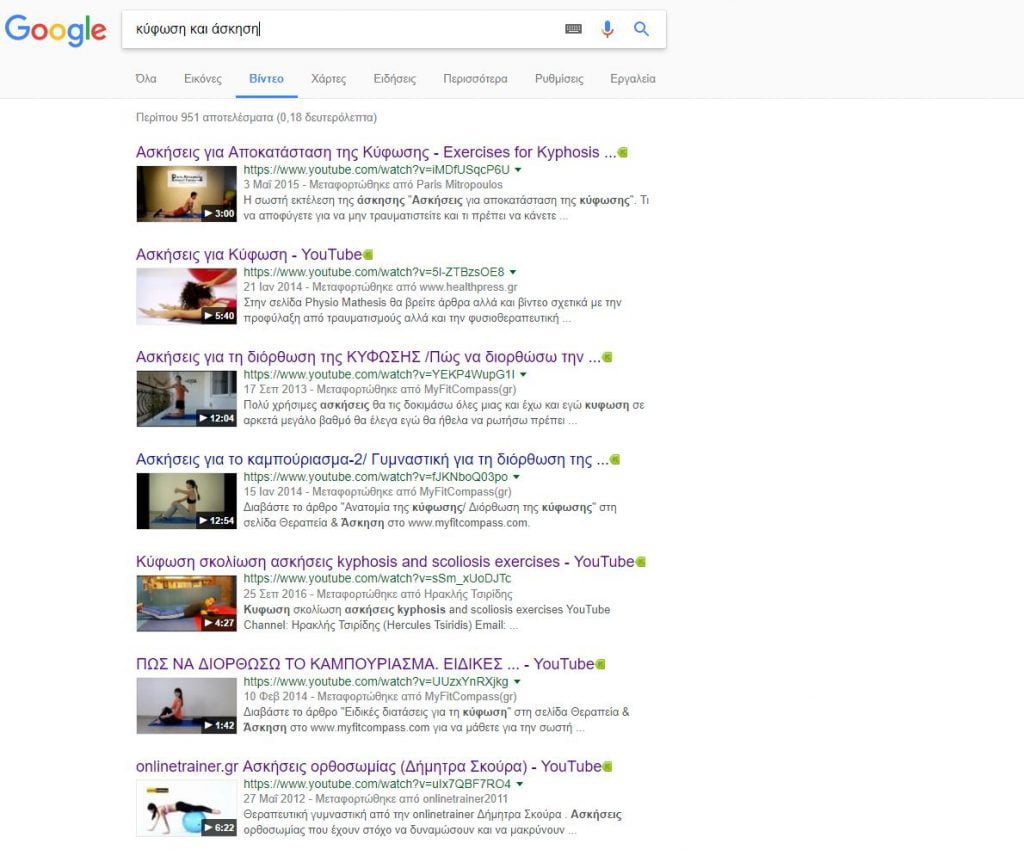This screenshot has width=1024, height=856.
Task: Click URL youtube.com/watch?v=sSm_xUoDJTc
Action: pos(377,579)
